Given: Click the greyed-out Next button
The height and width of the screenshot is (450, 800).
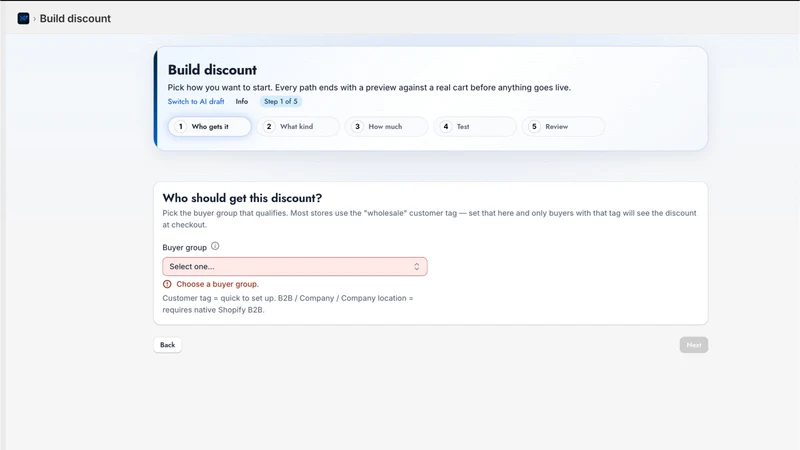Looking at the screenshot, I should click(693, 345).
